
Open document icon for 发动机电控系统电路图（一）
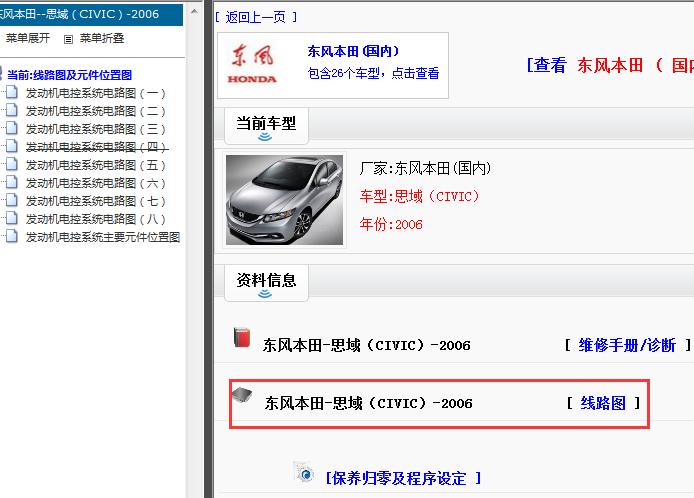point(12,93)
